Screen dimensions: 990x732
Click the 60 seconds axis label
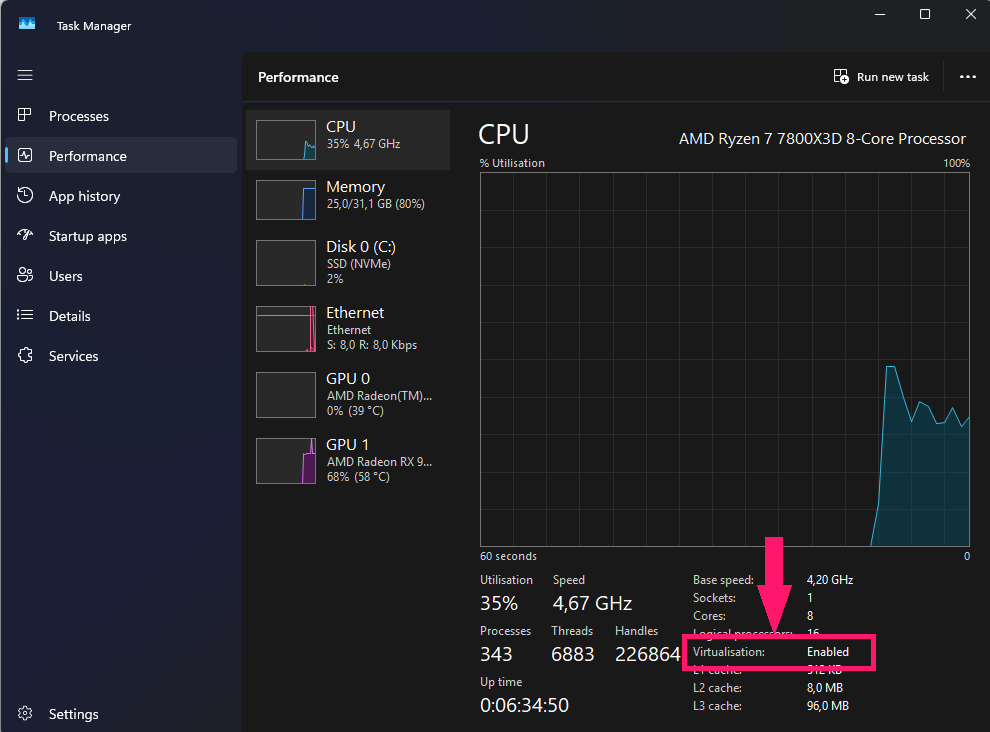(x=508, y=556)
